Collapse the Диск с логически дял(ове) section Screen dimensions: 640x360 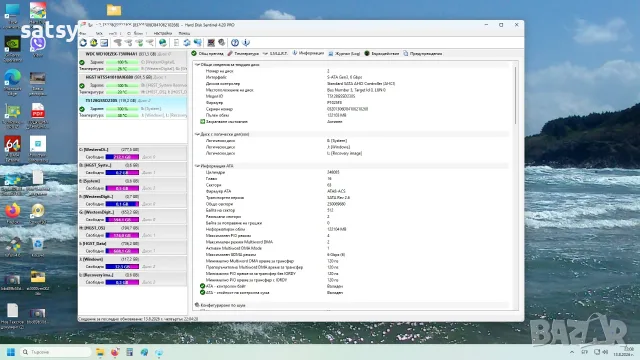tap(197, 134)
